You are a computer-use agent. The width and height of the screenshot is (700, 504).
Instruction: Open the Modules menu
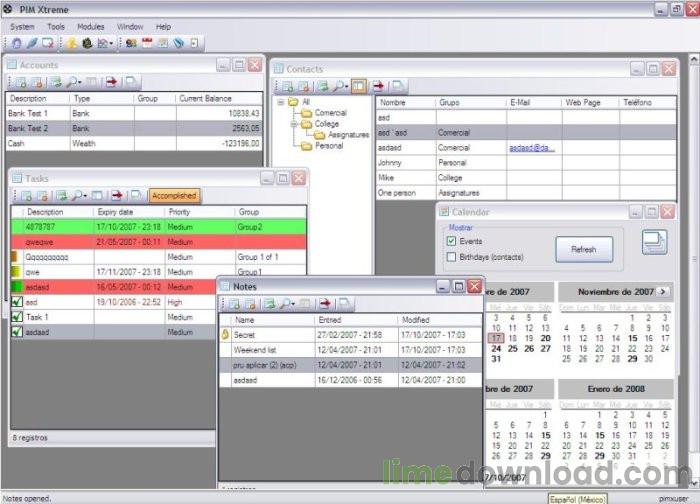tap(90, 27)
